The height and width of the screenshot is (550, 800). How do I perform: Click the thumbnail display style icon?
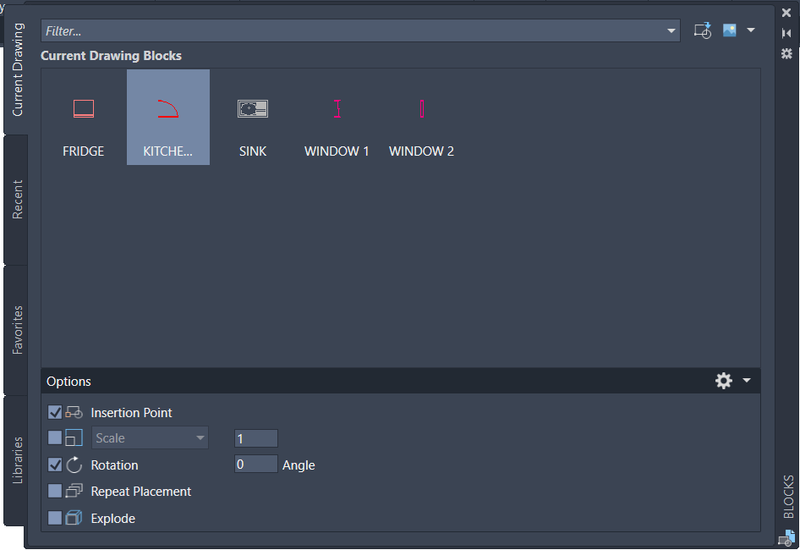click(x=730, y=30)
